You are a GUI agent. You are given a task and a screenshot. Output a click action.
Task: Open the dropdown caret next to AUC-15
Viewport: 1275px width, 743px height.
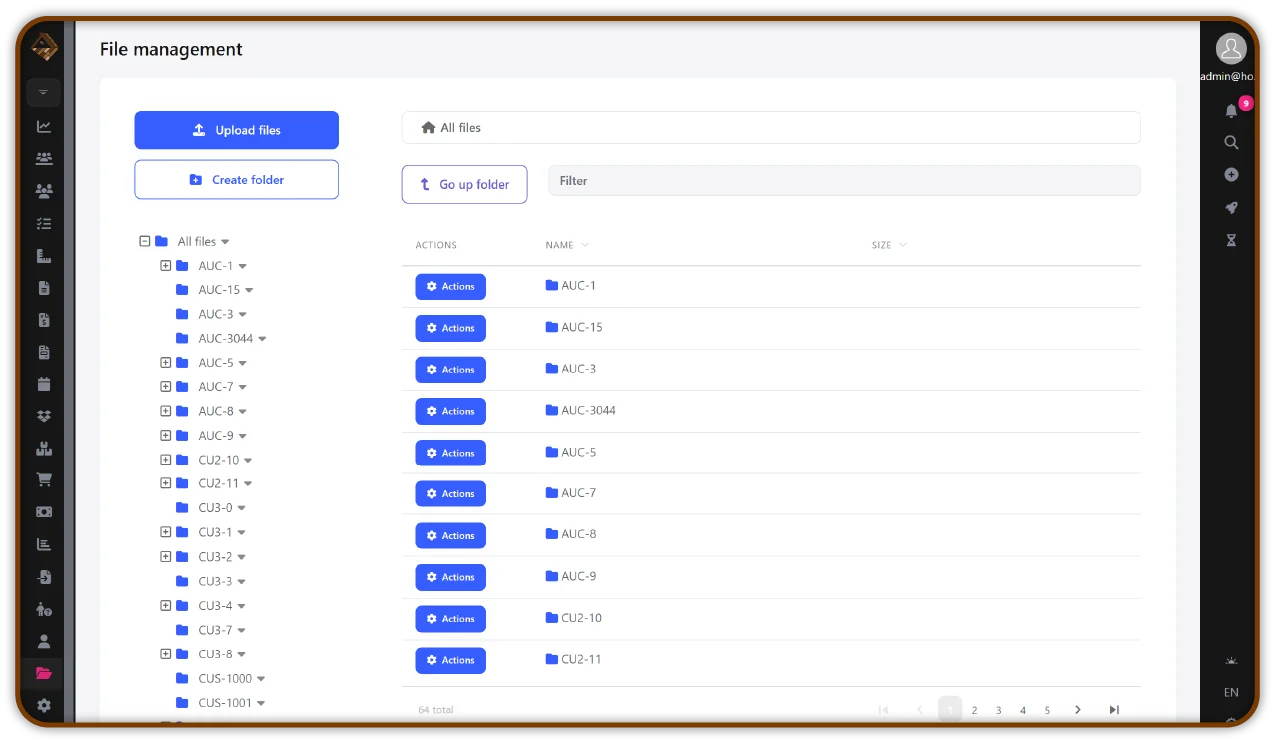tap(249, 290)
